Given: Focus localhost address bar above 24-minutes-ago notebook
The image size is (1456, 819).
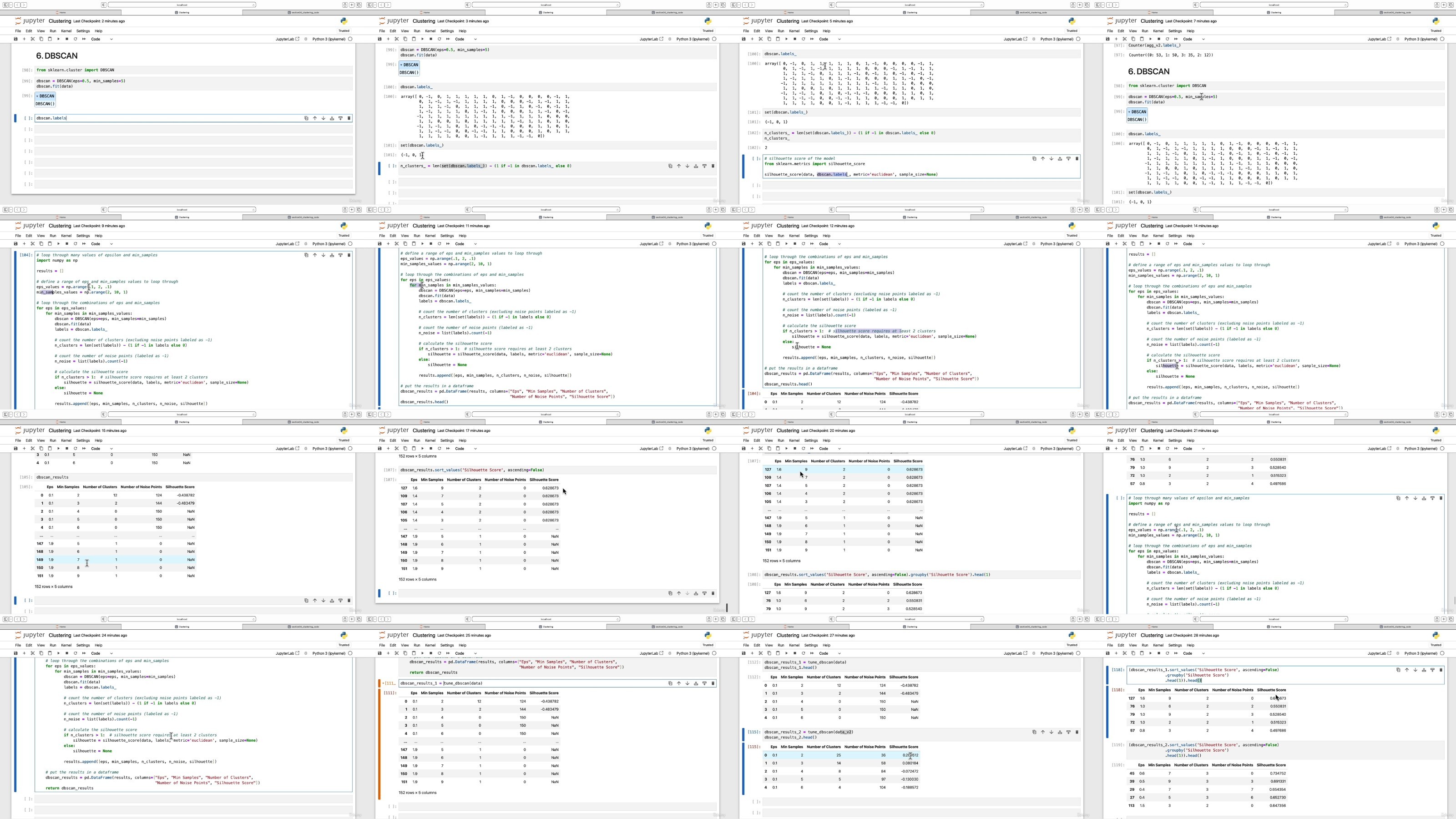Looking at the screenshot, I should [x=182, y=619].
